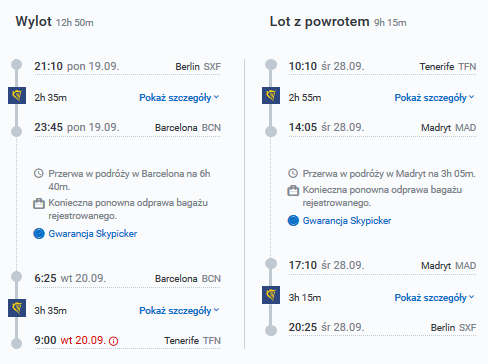
Task: Click blue badge icon beside right Gwarancja Skypicker
Action: [x=293, y=220]
